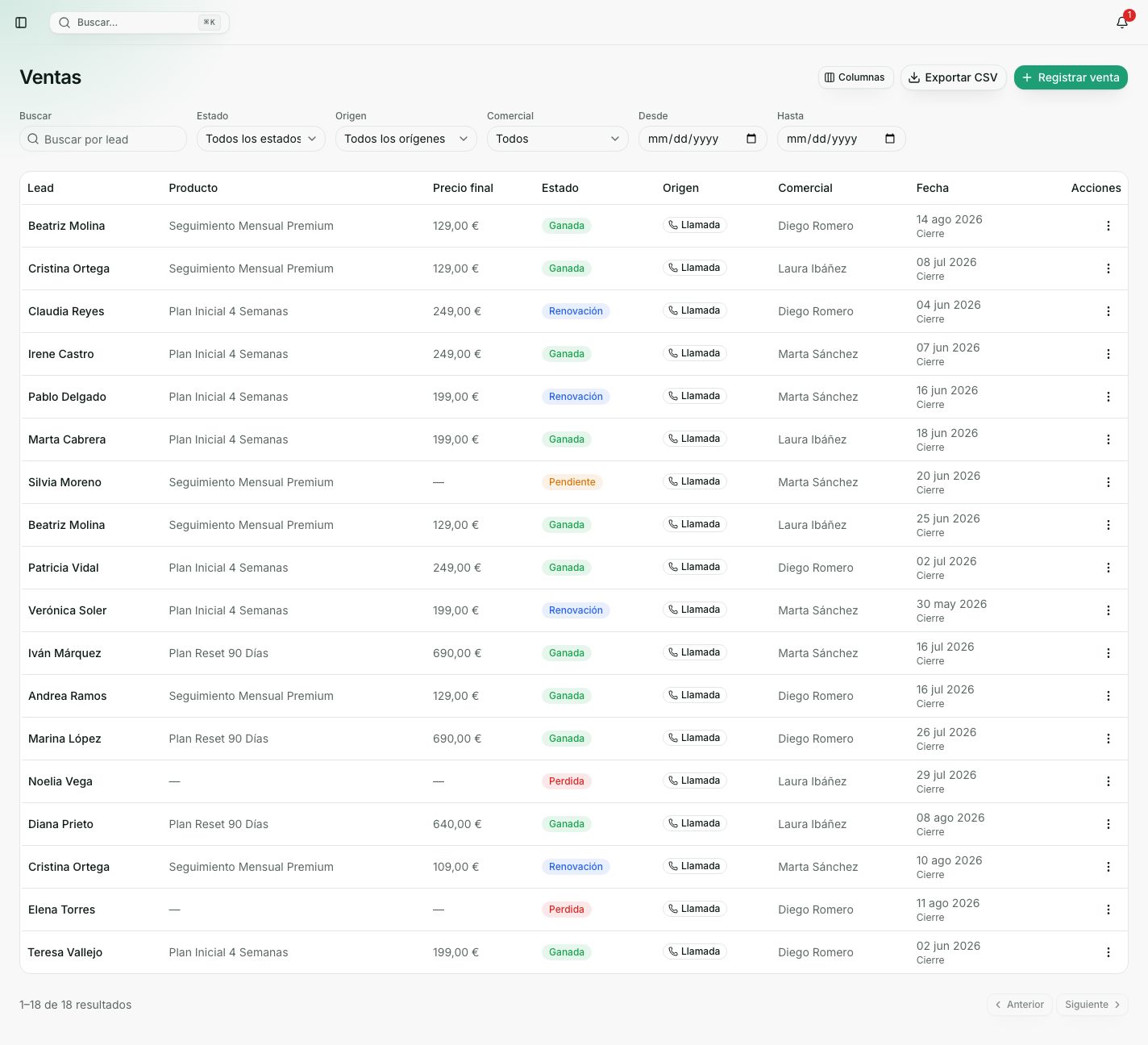Click the Lead column header
Screen dimensions: 1148x1045
[x=40, y=188]
